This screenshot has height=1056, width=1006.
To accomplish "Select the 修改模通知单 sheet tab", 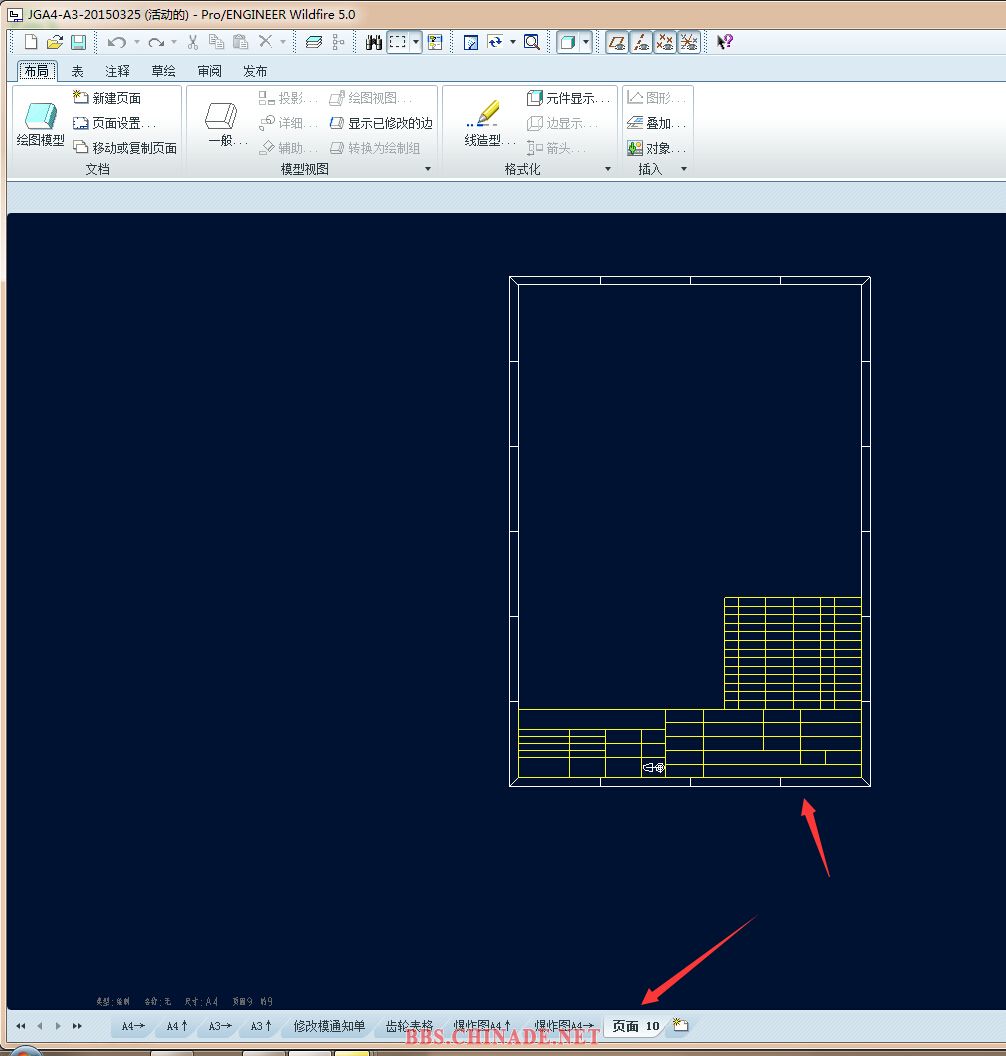I will (x=329, y=1026).
